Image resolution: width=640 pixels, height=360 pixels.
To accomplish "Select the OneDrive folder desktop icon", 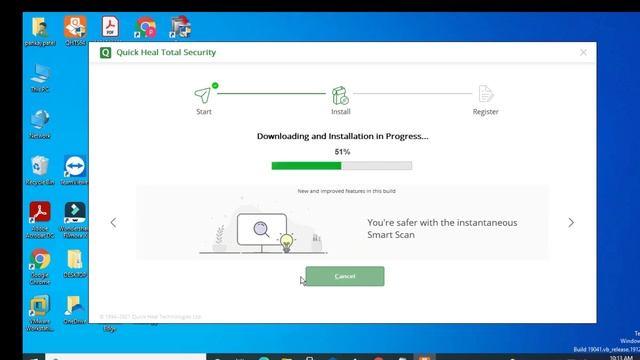I will (74, 310).
